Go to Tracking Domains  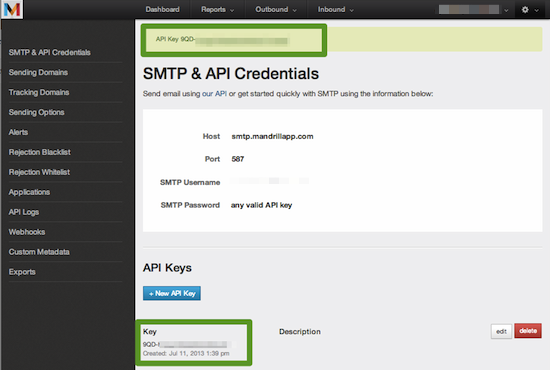coord(39,93)
